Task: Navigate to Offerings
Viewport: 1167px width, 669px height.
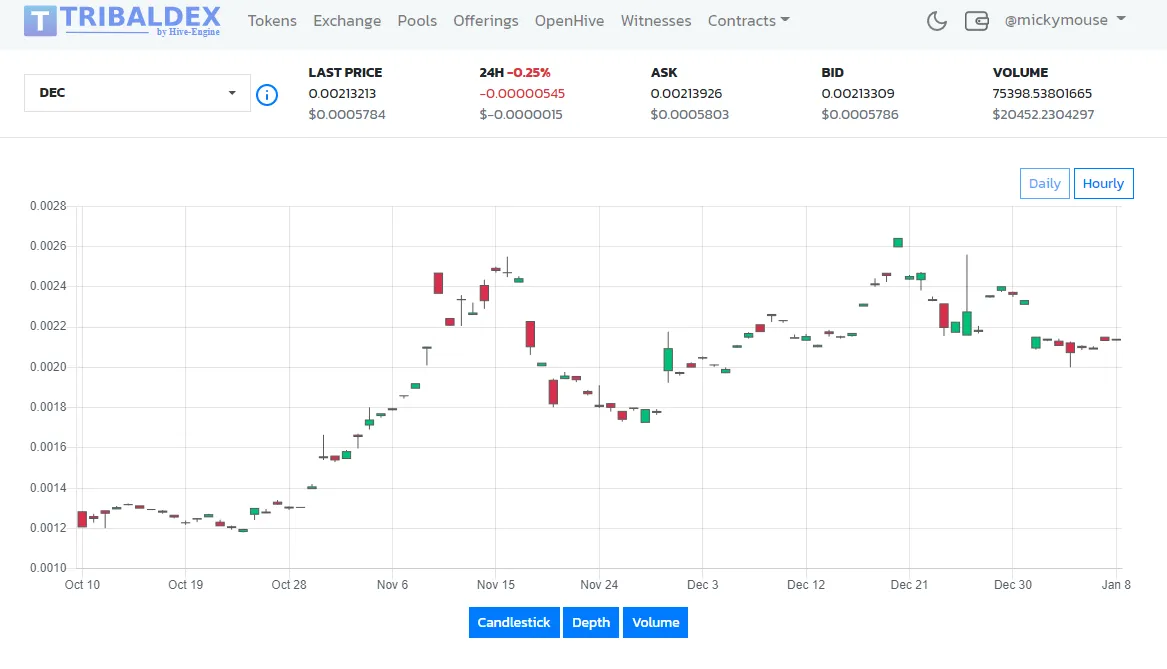Action: tap(485, 21)
